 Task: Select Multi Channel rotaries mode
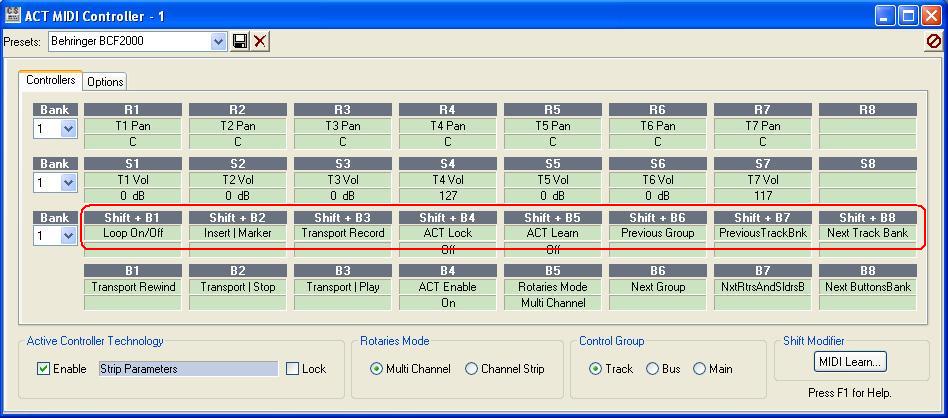click(x=376, y=368)
